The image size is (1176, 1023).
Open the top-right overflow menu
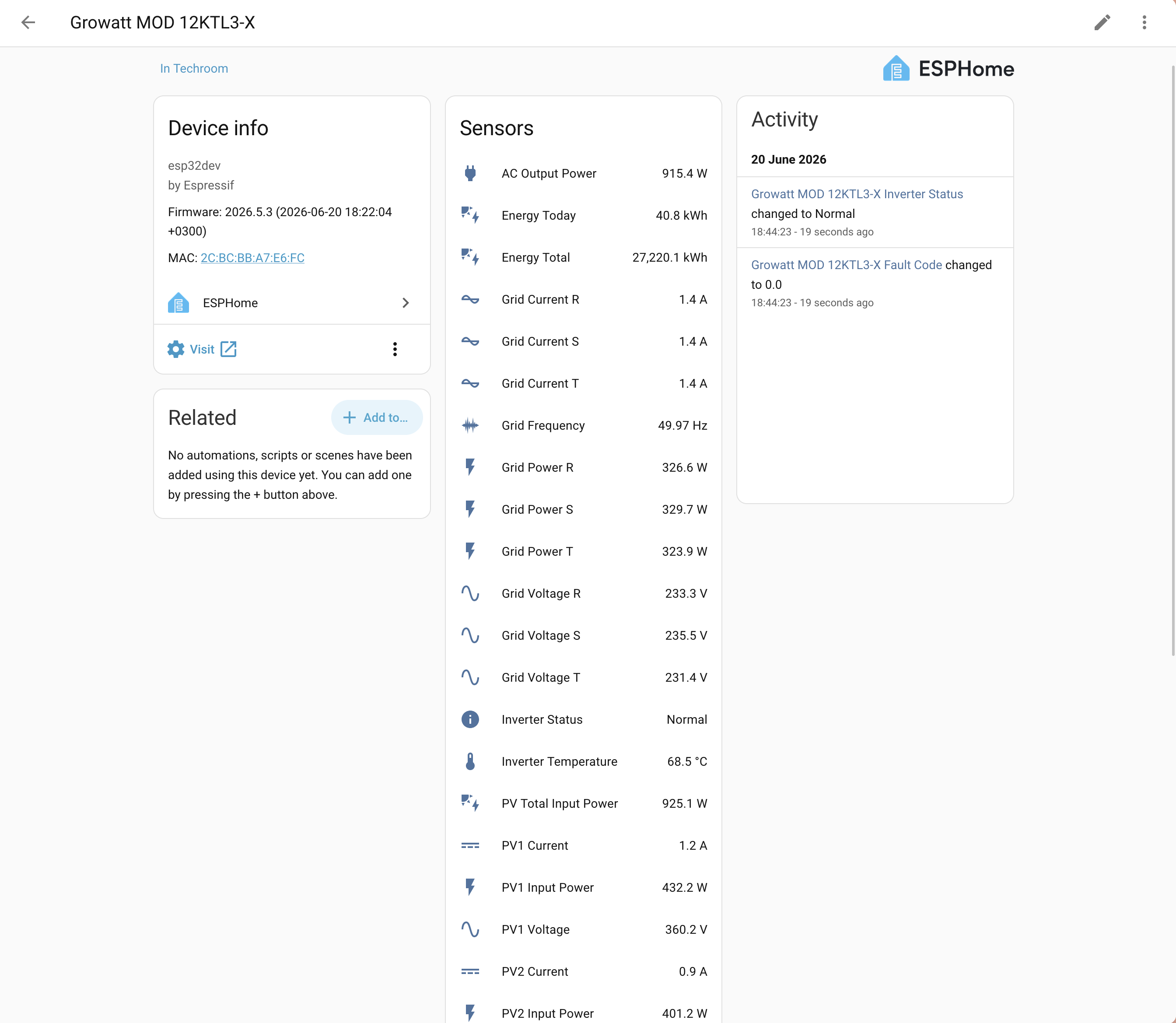click(1144, 22)
